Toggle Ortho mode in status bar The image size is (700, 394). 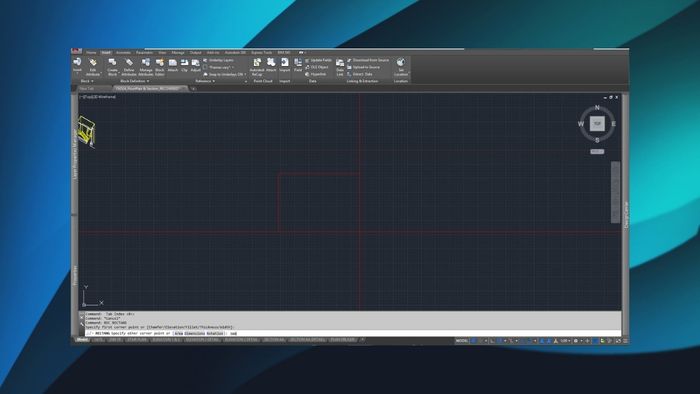(492, 341)
